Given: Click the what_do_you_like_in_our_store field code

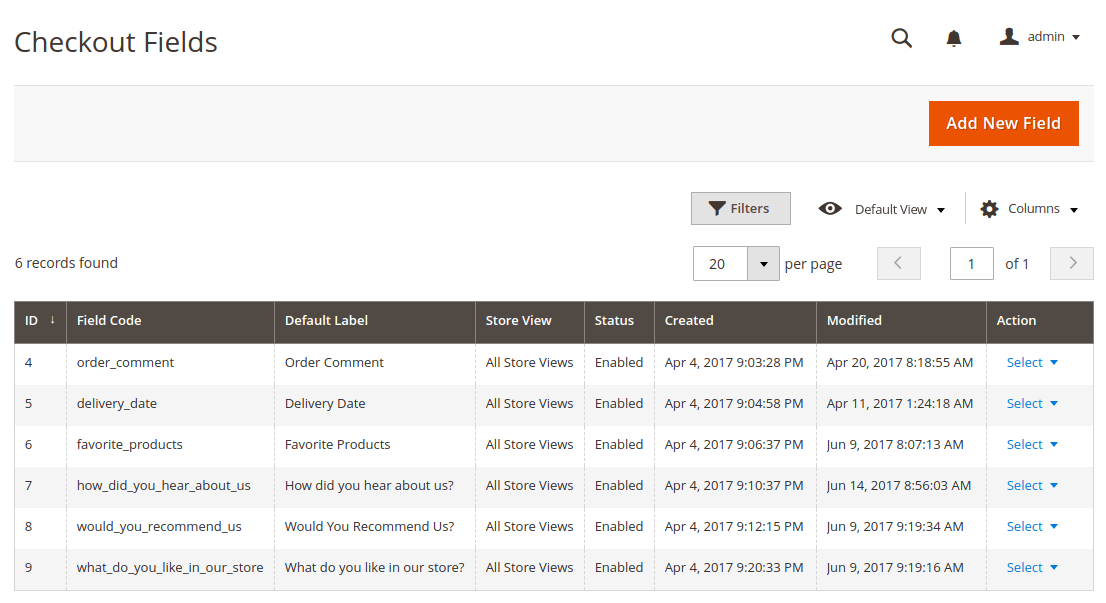Looking at the screenshot, I should [170, 567].
